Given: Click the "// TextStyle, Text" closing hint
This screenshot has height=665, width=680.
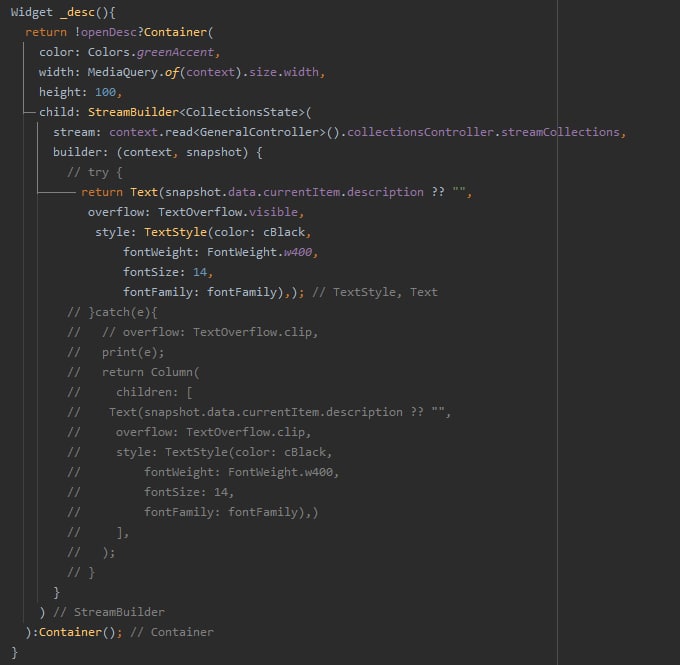Looking at the screenshot, I should click(375, 292).
